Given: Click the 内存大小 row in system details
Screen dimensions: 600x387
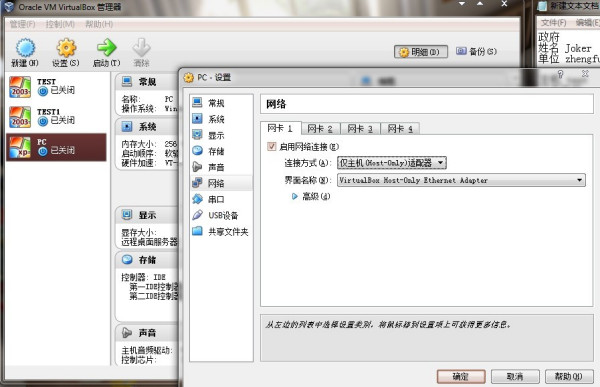Looking at the screenshot, I should pos(149,144).
